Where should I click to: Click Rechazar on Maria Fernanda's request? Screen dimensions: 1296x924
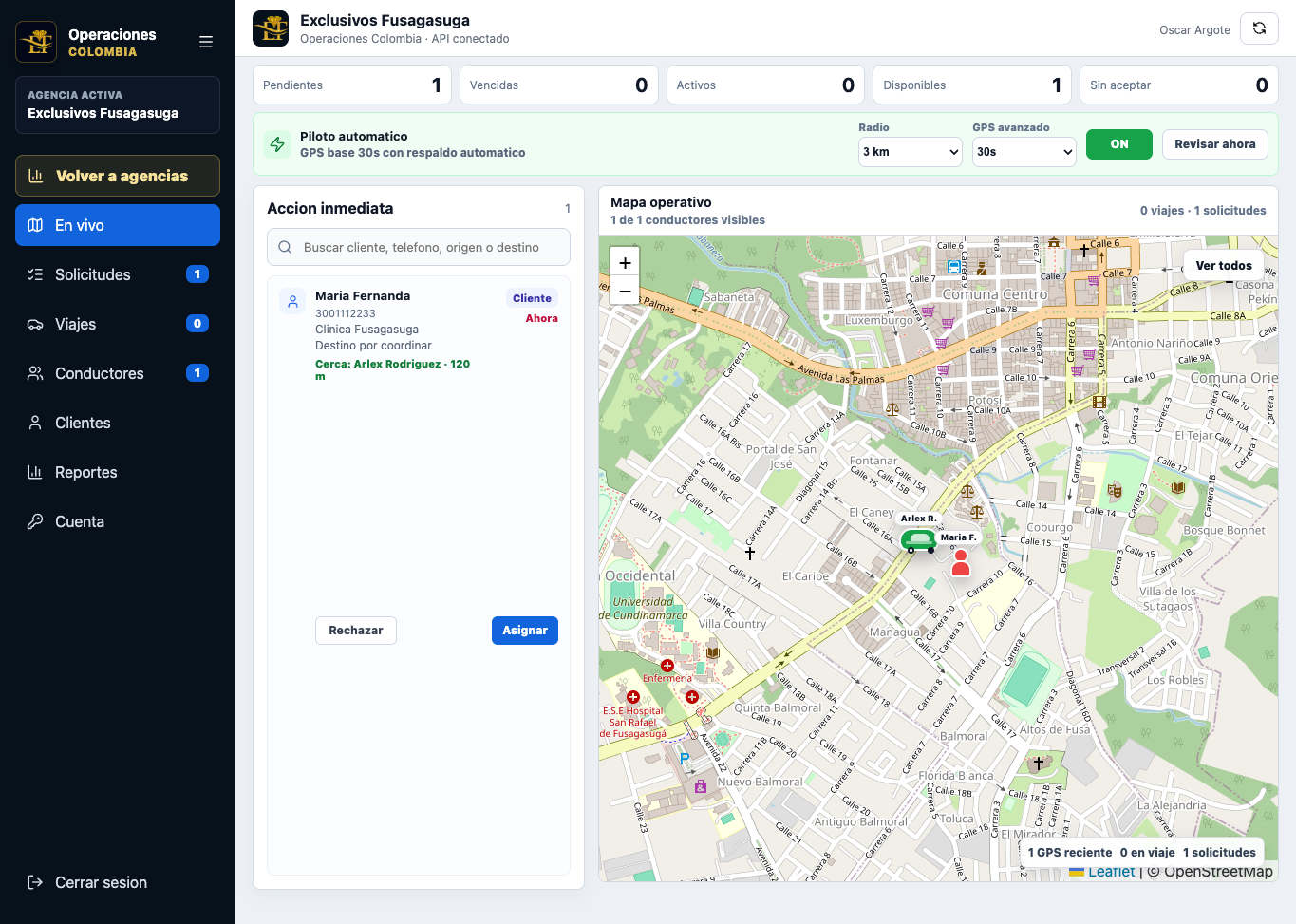(356, 631)
